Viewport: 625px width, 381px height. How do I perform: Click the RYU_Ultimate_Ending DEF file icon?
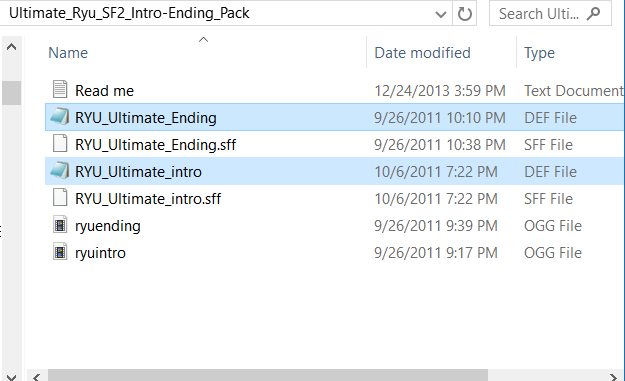coord(60,116)
